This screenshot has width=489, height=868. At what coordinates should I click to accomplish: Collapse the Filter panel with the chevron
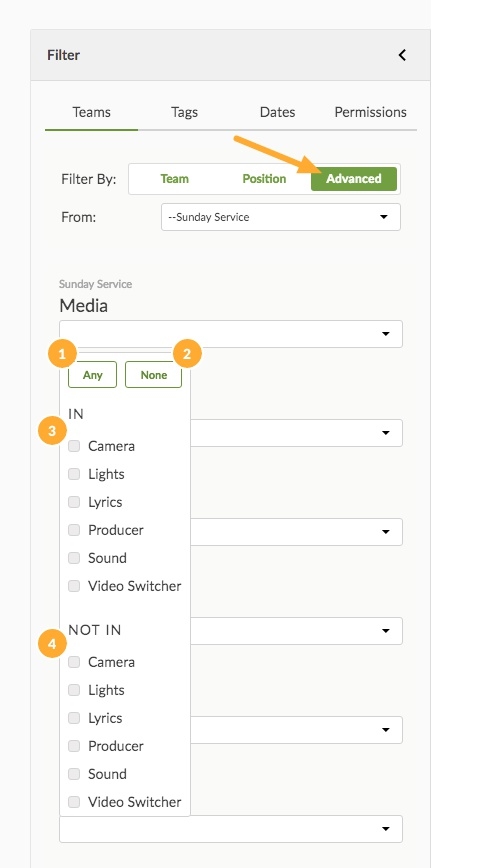click(x=402, y=55)
